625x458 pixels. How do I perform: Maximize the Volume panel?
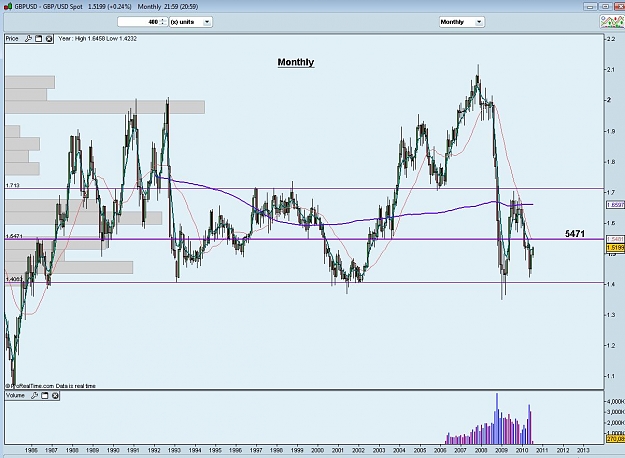point(45,395)
